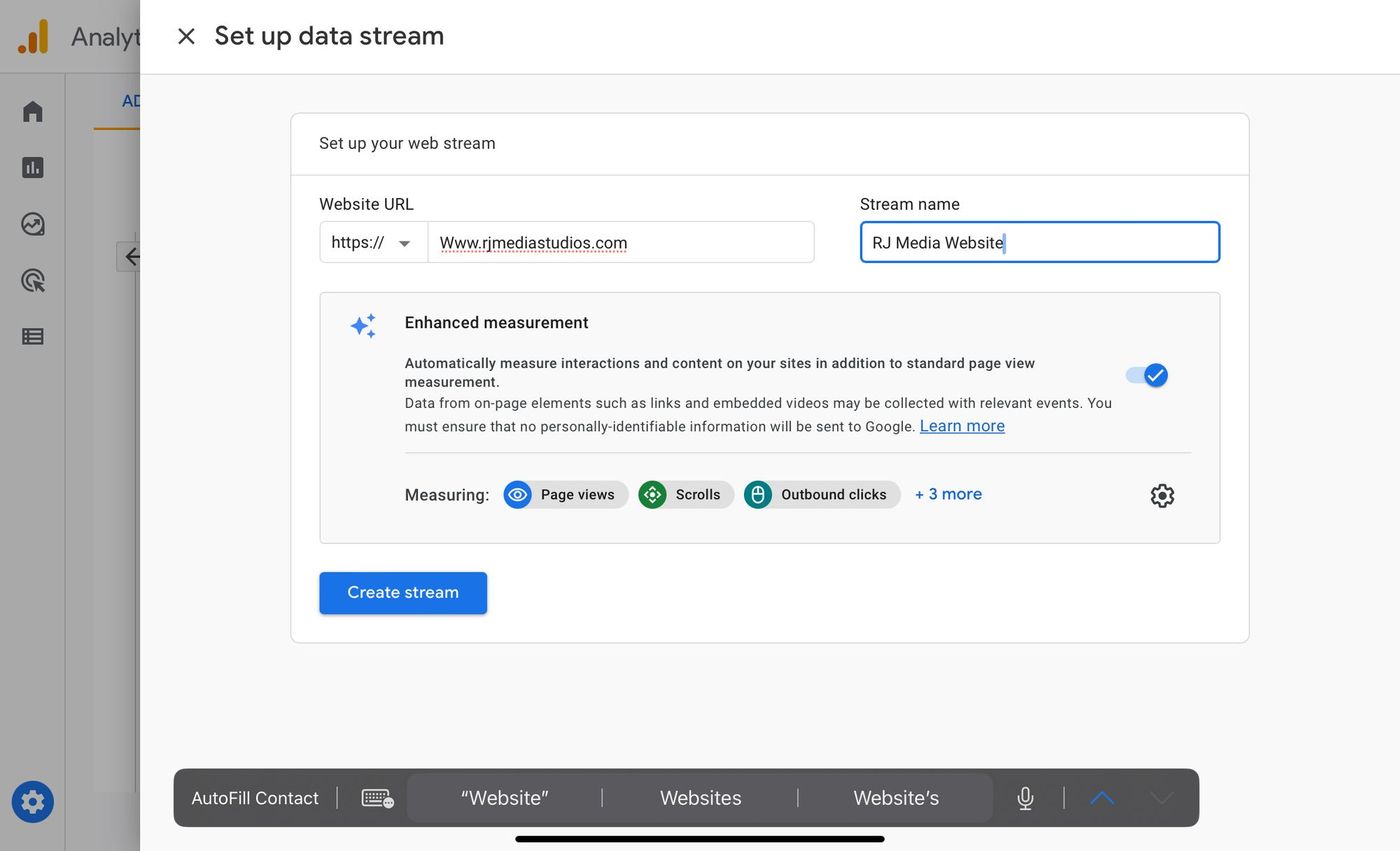Screen dimensions: 1400x851
Task: Click the Stream name input field
Action: [1040, 243]
